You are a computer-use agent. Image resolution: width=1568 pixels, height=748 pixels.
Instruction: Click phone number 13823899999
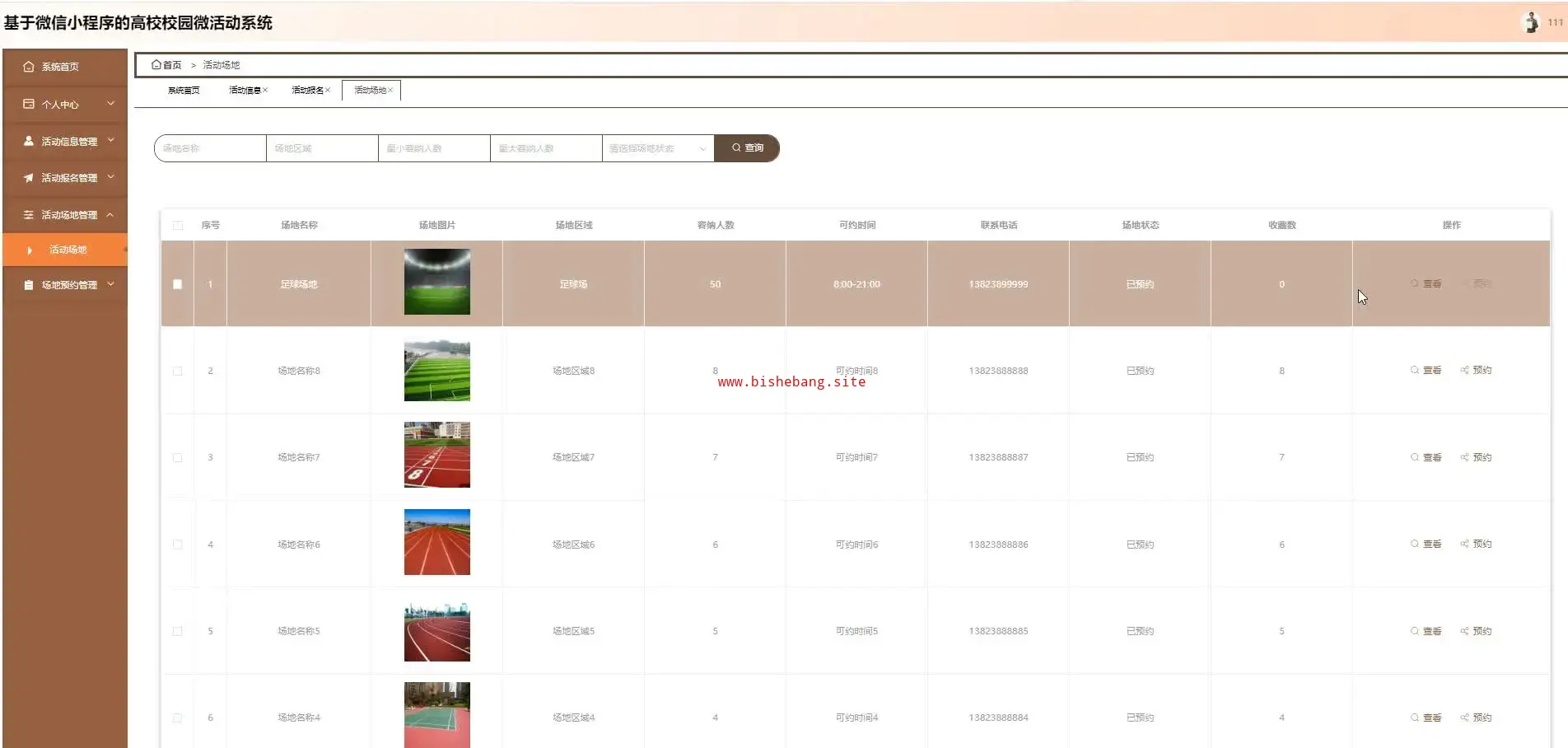tap(998, 284)
